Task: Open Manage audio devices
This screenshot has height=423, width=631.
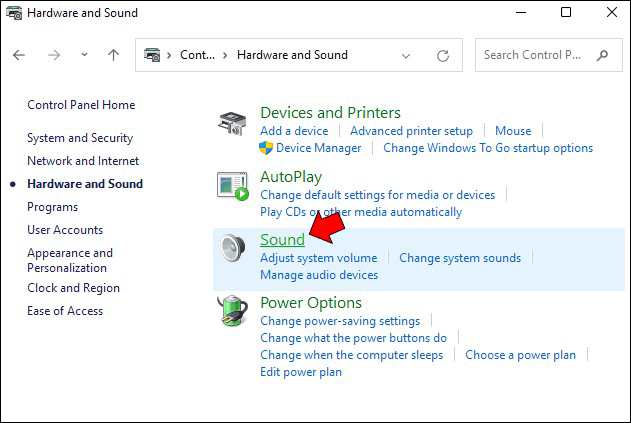Action: (x=318, y=275)
